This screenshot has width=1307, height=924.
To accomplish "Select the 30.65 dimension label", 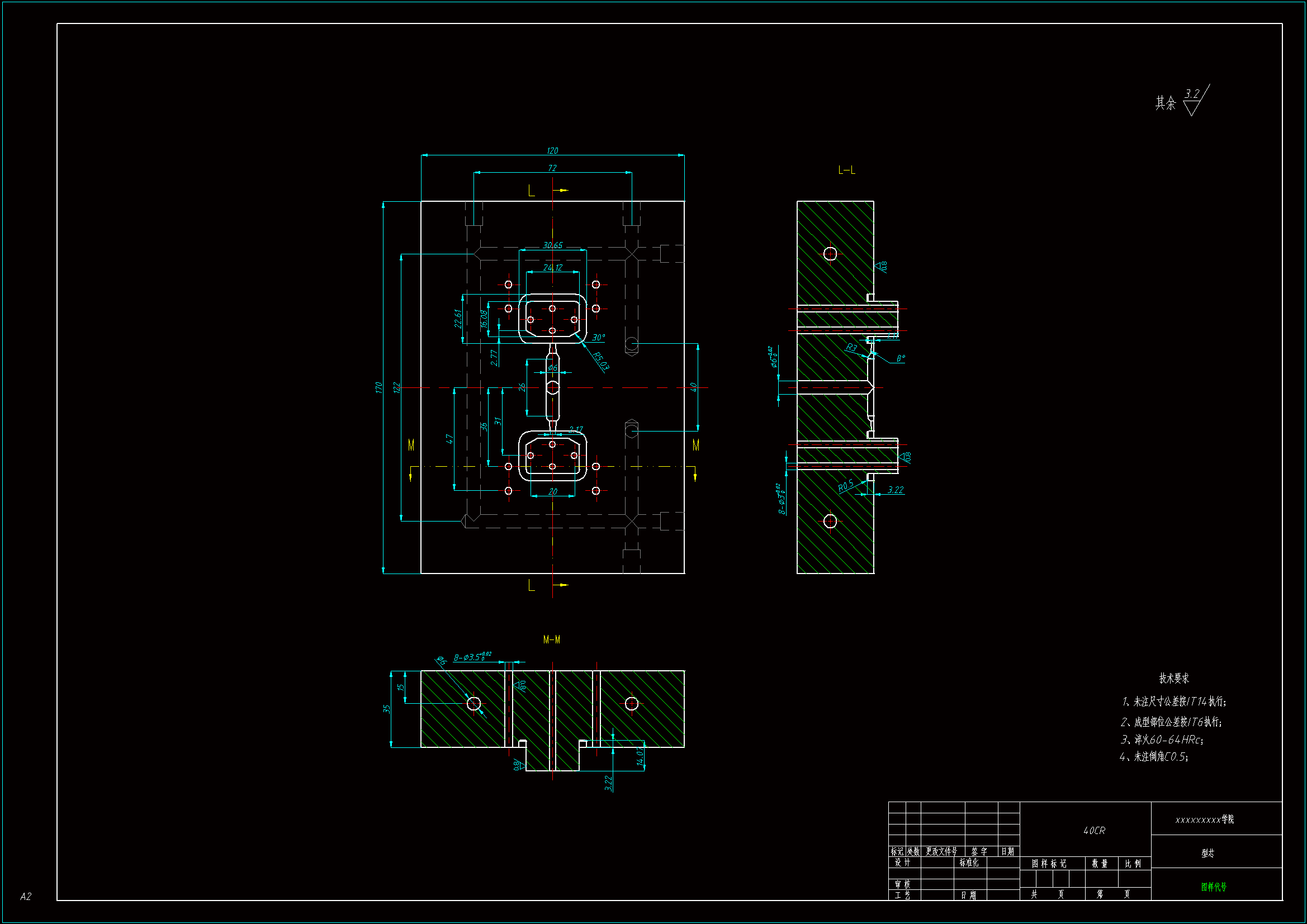I will pyautogui.click(x=552, y=245).
